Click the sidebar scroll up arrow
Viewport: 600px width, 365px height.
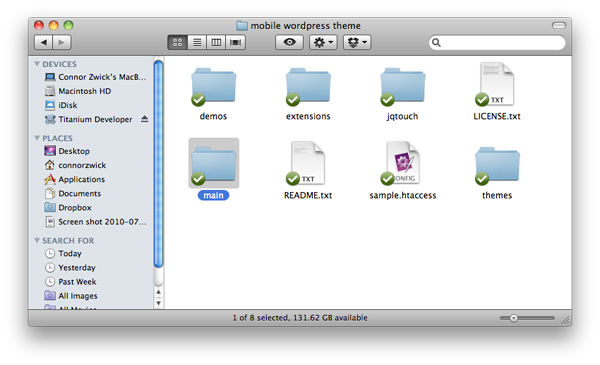(x=158, y=292)
